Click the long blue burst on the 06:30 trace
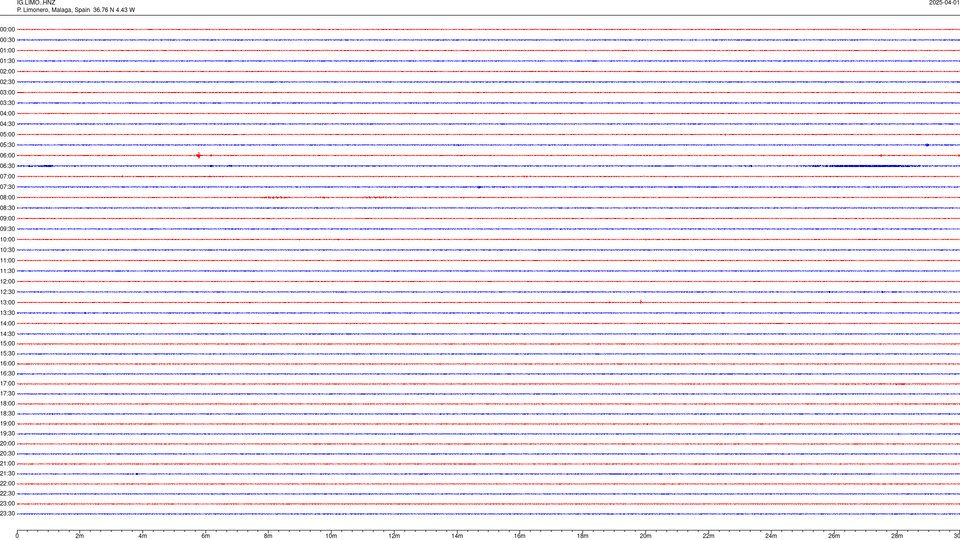 click(x=866, y=166)
